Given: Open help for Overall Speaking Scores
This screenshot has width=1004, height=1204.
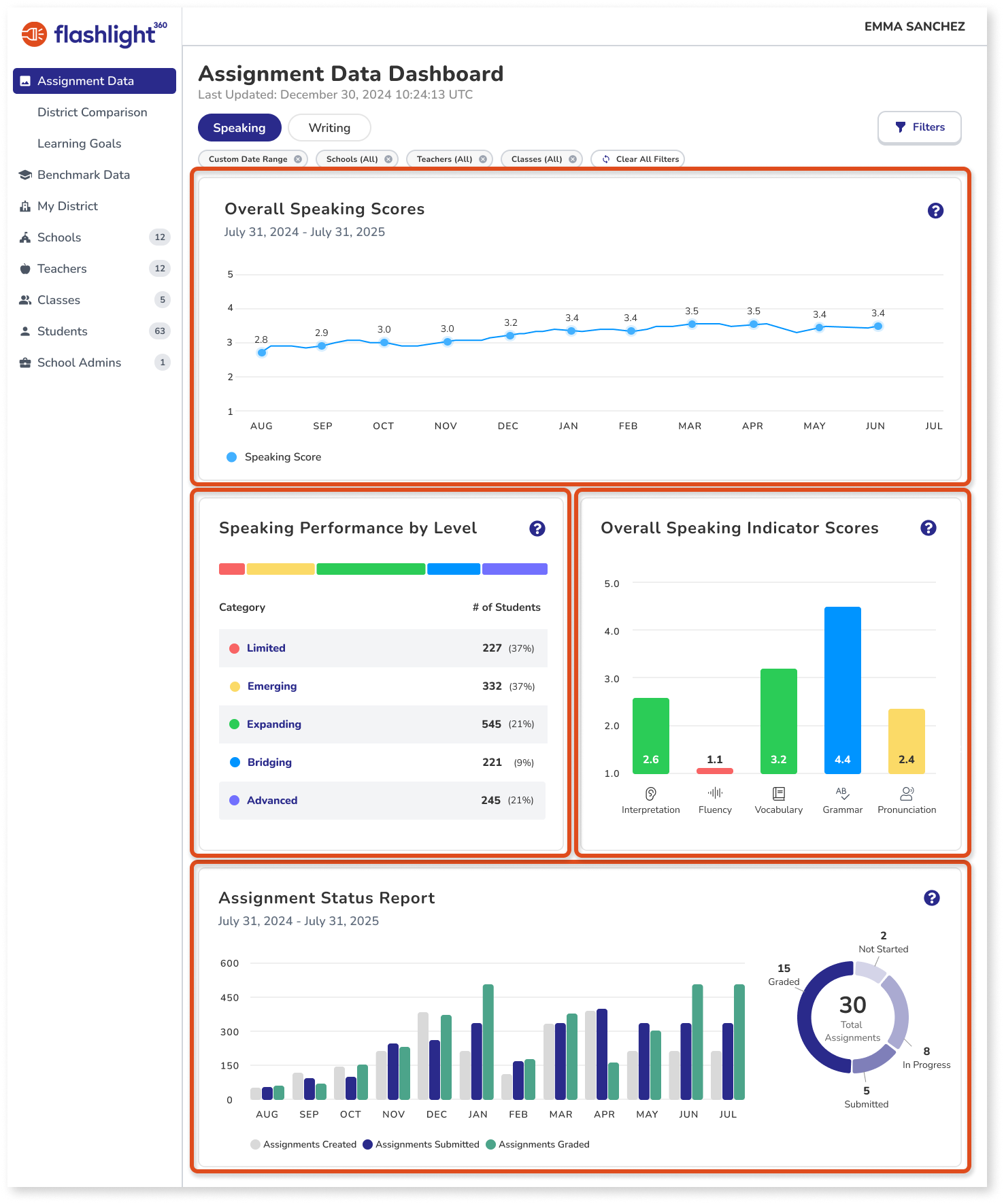Looking at the screenshot, I should click(x=935, y=211).
